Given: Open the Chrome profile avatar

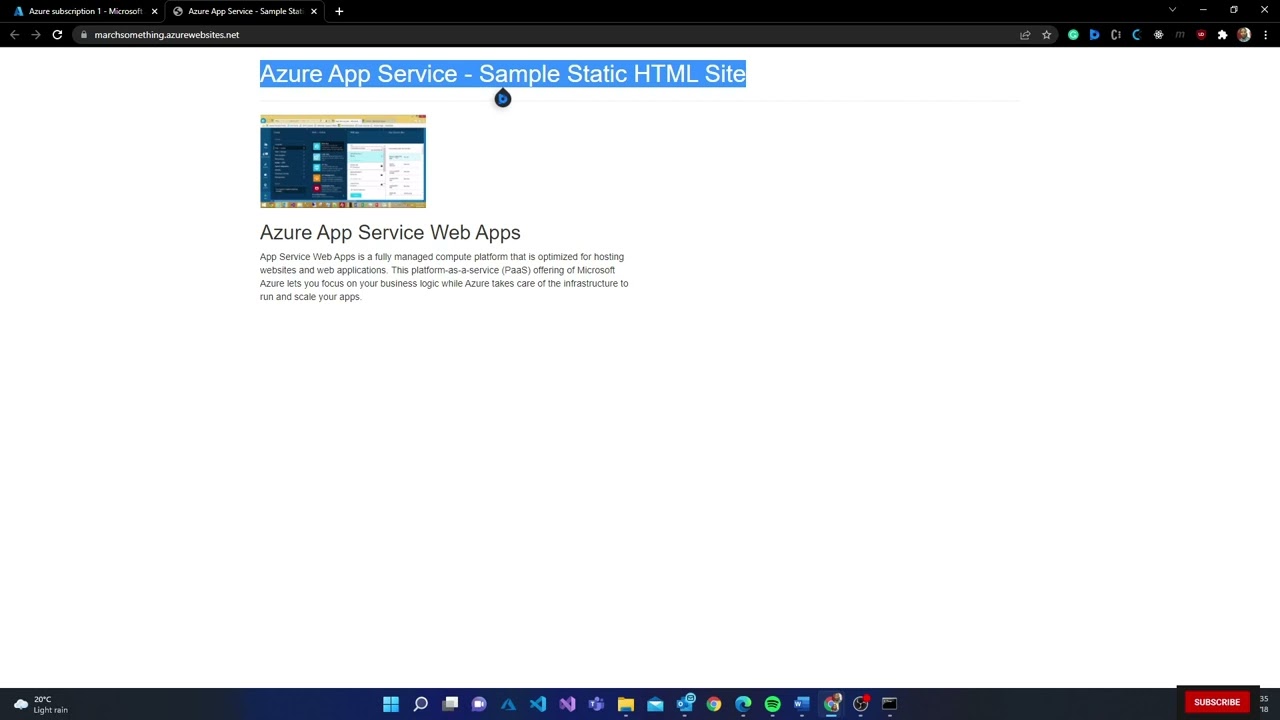Looking at the screenshot, I should coord(1244,35).
